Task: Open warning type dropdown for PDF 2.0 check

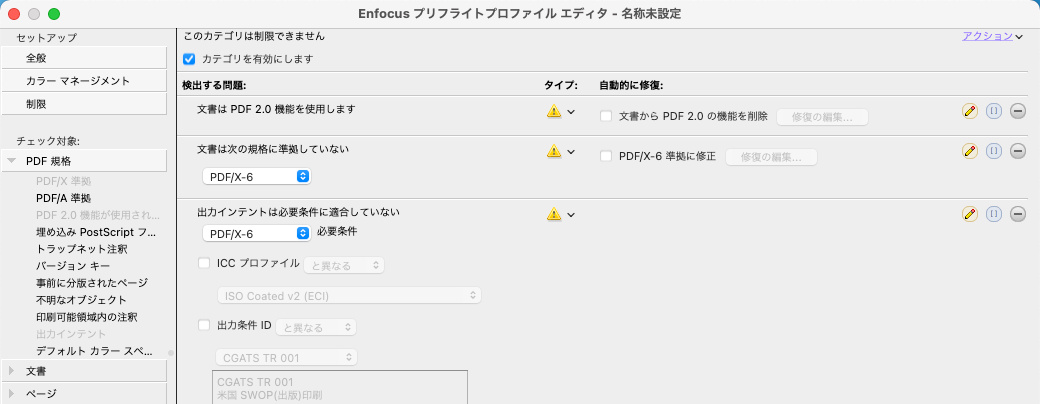Action: 560,112
